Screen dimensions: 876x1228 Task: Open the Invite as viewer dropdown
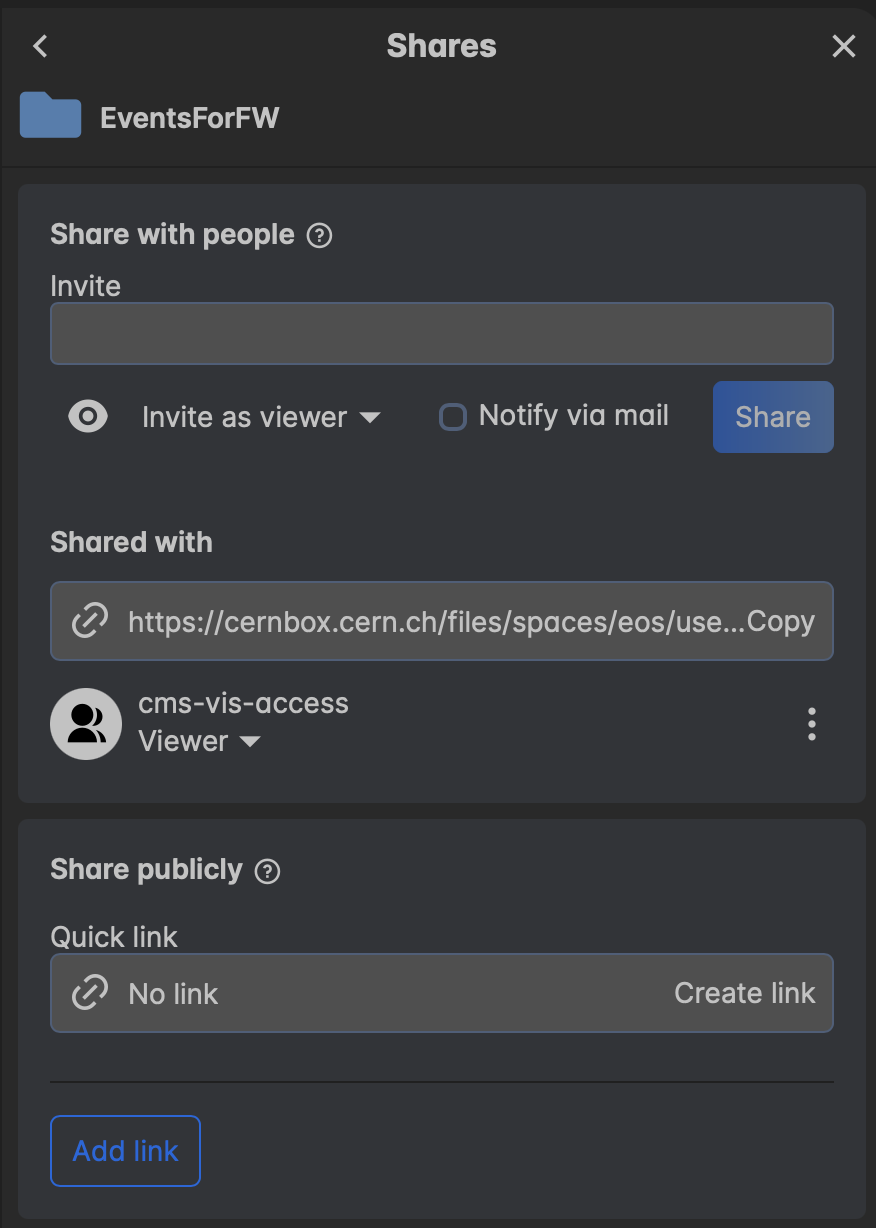[x=261, y=417]
